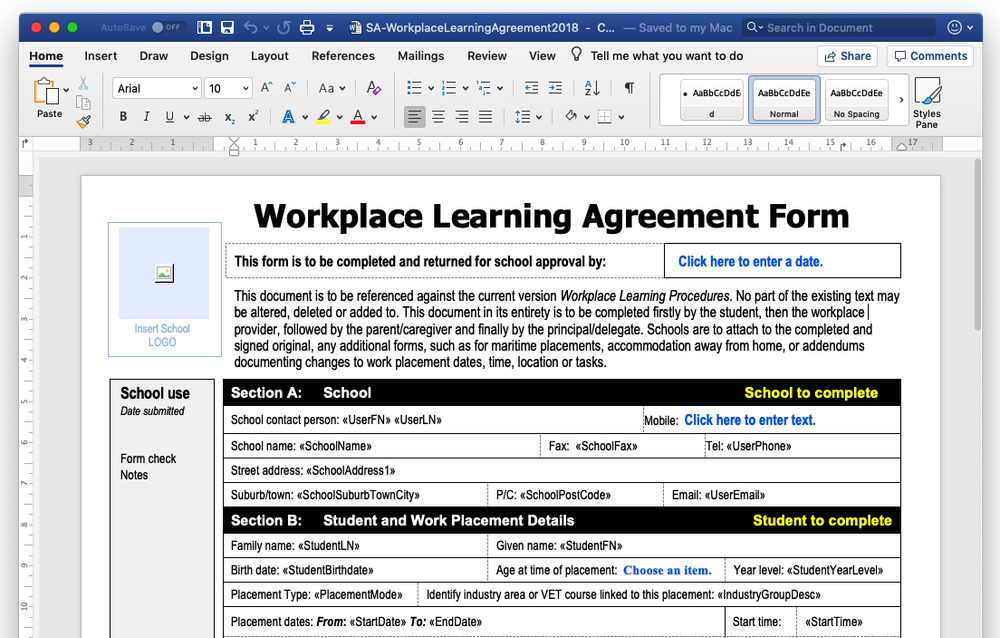The height and width of the screenshot is (638, 1000).
Task: Open quick access toolbar customize arrow
Action: 330,27
